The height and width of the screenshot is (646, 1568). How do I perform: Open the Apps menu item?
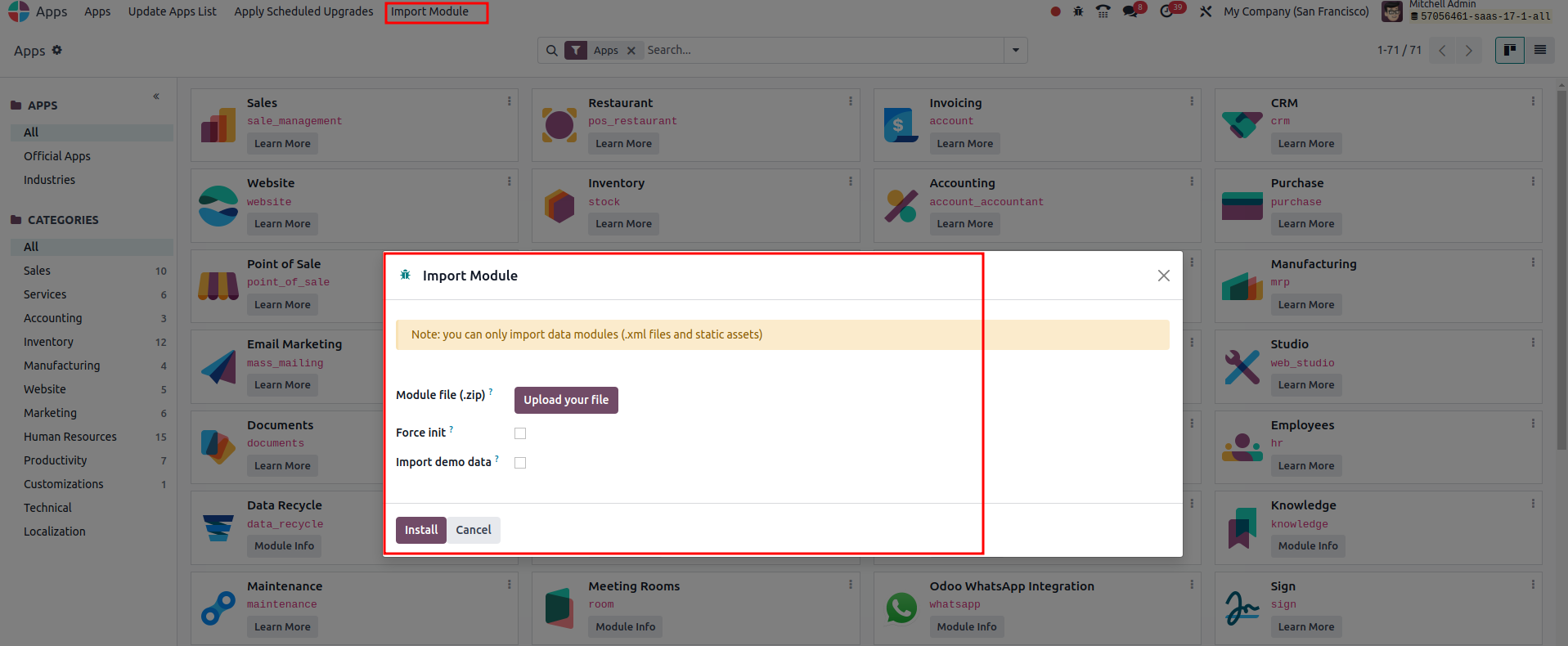97,11
